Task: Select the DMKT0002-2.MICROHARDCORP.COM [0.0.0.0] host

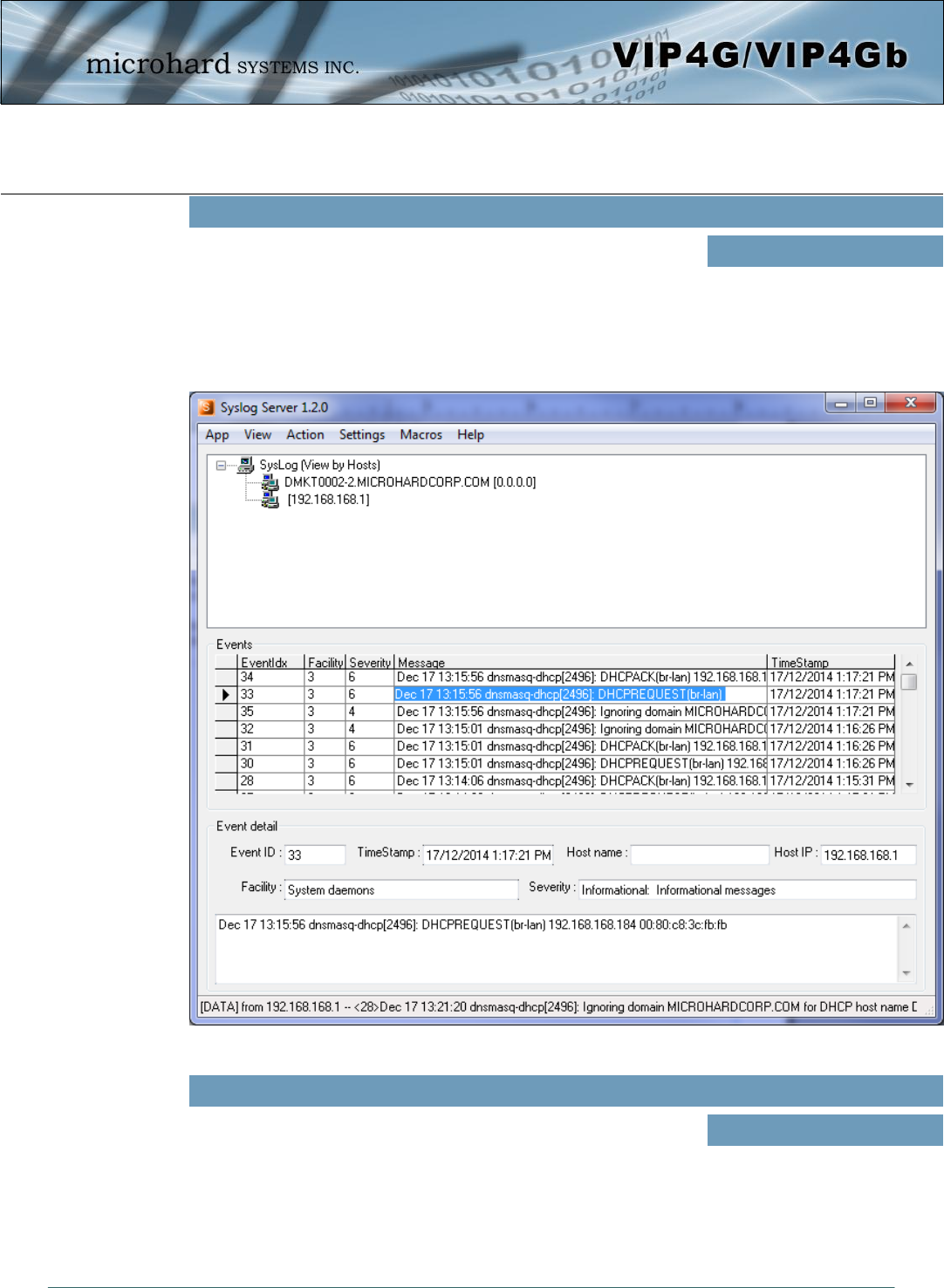Action: coord(410,482)
